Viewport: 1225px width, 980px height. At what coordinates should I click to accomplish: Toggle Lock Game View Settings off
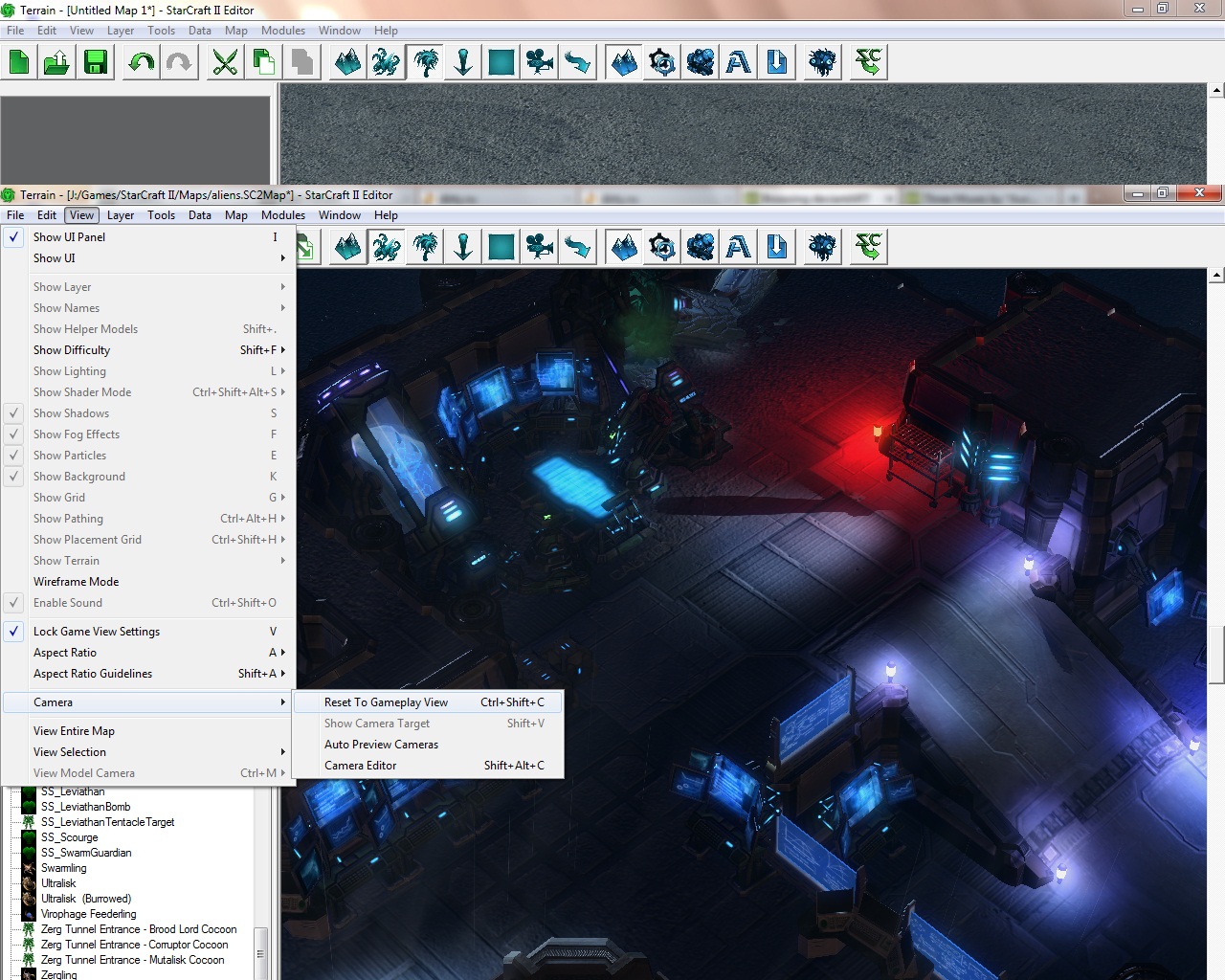(x=96, y=632)
